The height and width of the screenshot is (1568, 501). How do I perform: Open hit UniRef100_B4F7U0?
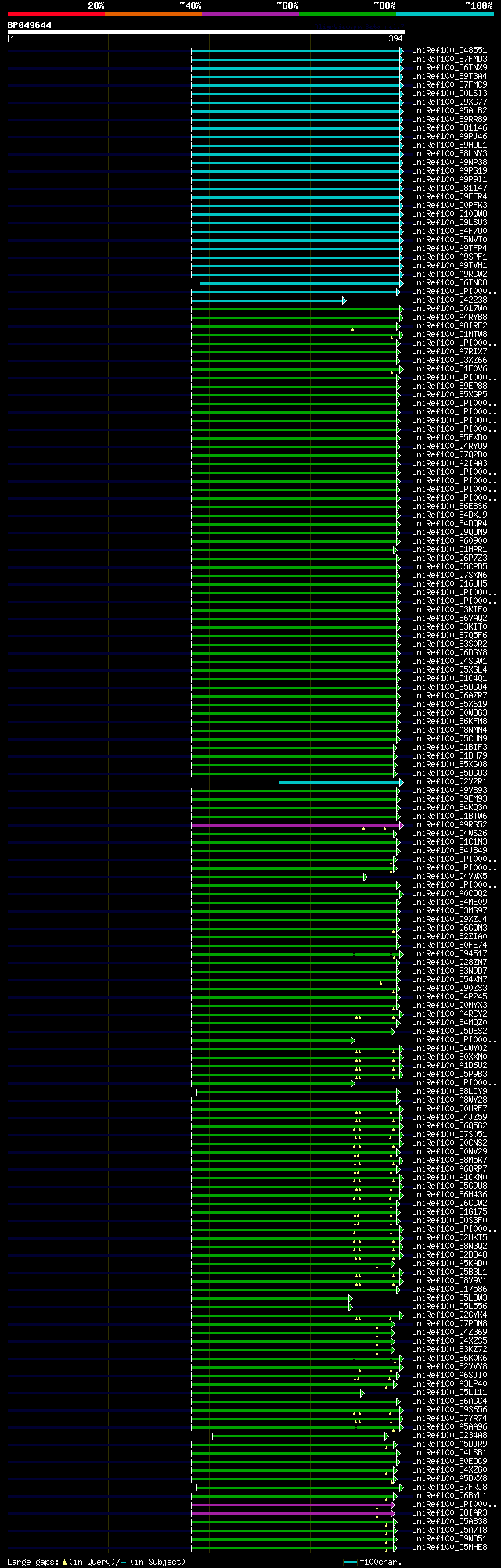pos(449,231)
